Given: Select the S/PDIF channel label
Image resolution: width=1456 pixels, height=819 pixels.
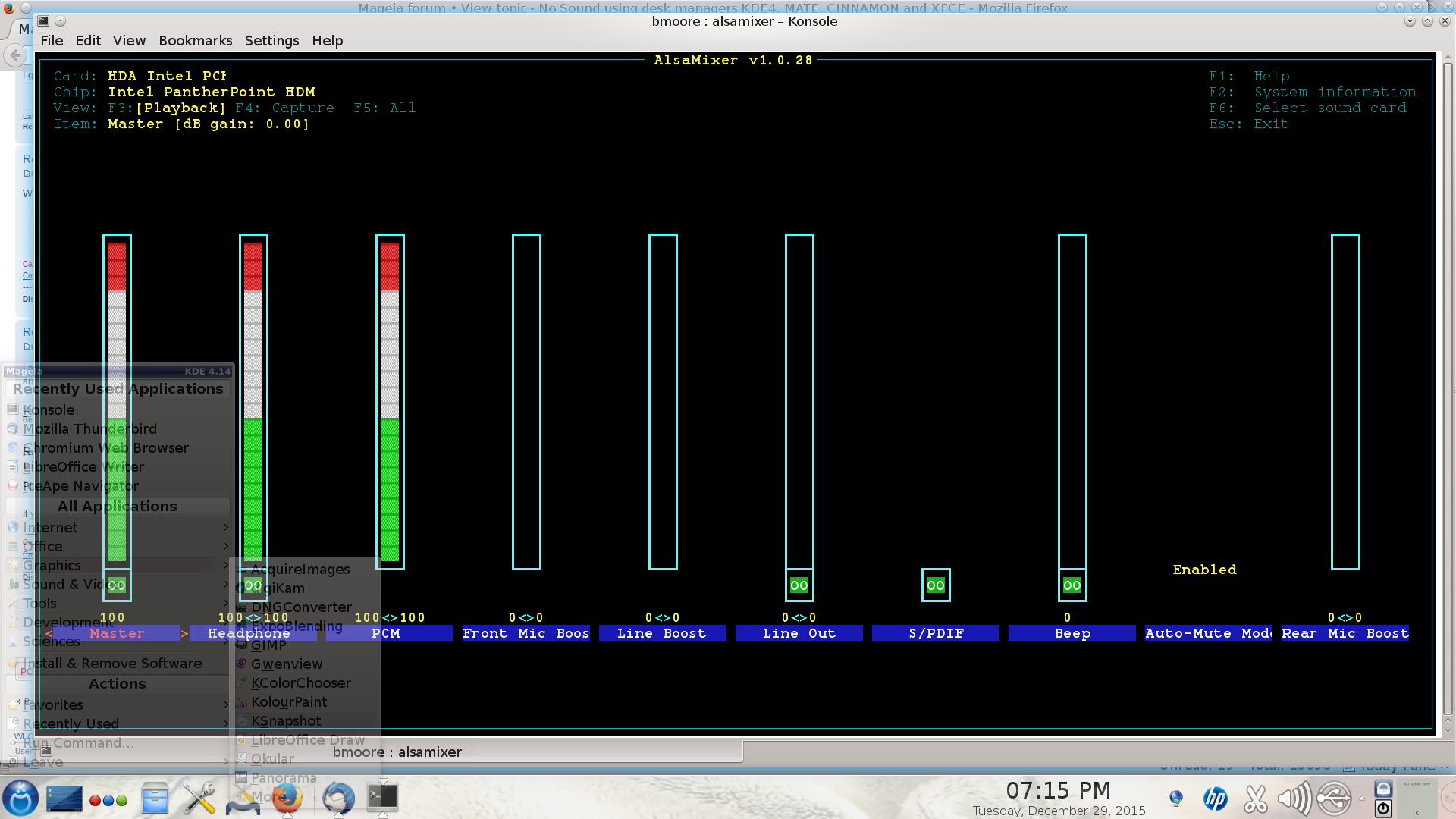Looking at the screenshot, I should pyautogui.click(x=936, y=633).
